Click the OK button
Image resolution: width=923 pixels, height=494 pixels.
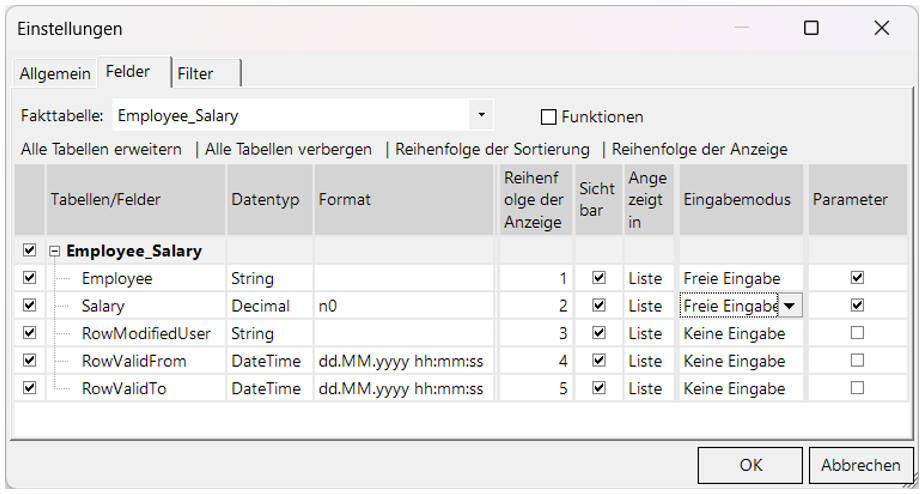[750, 465]
